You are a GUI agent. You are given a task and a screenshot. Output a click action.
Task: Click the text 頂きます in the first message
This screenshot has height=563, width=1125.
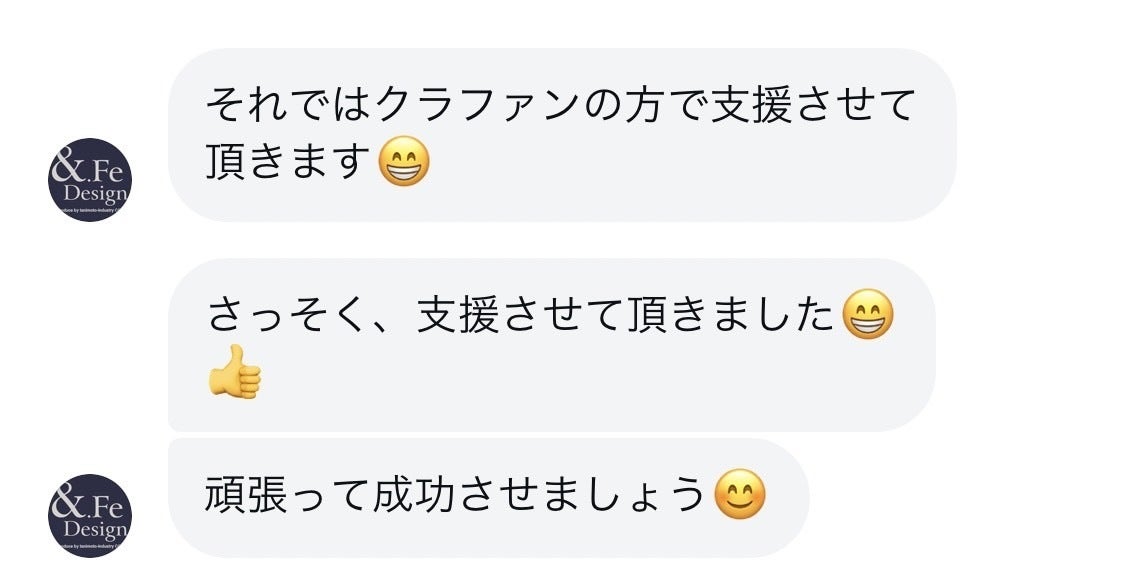(x=289, y=163)
